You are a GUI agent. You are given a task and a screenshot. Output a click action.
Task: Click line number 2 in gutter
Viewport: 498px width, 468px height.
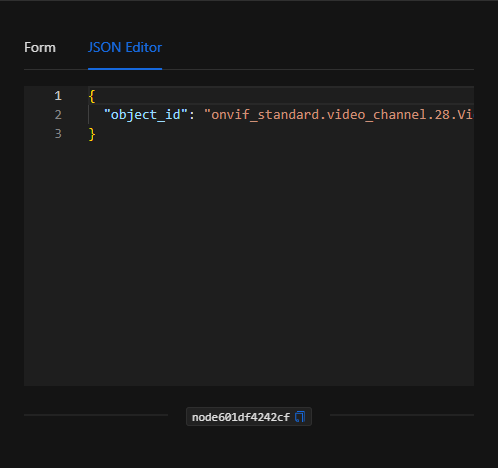pos(58,115)
